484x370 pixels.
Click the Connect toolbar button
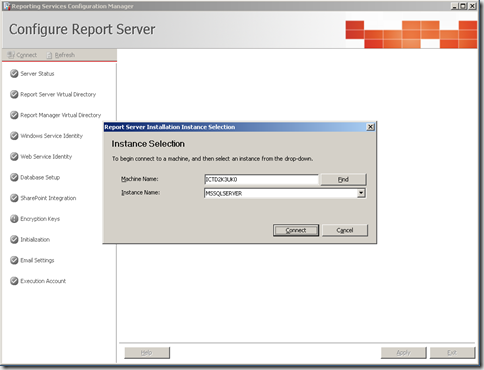pos(22,55)
